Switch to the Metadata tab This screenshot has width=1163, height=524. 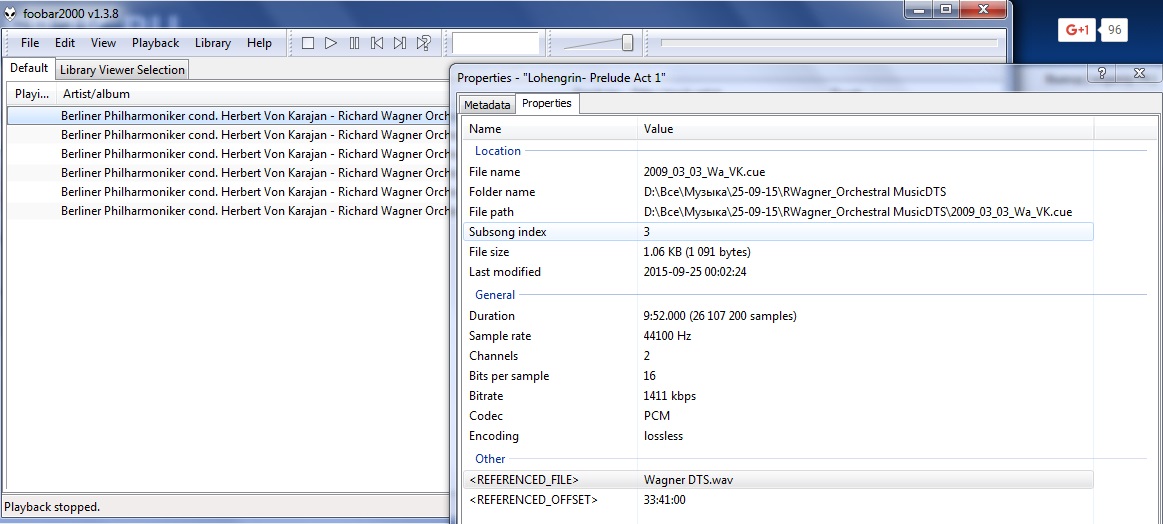487,105
